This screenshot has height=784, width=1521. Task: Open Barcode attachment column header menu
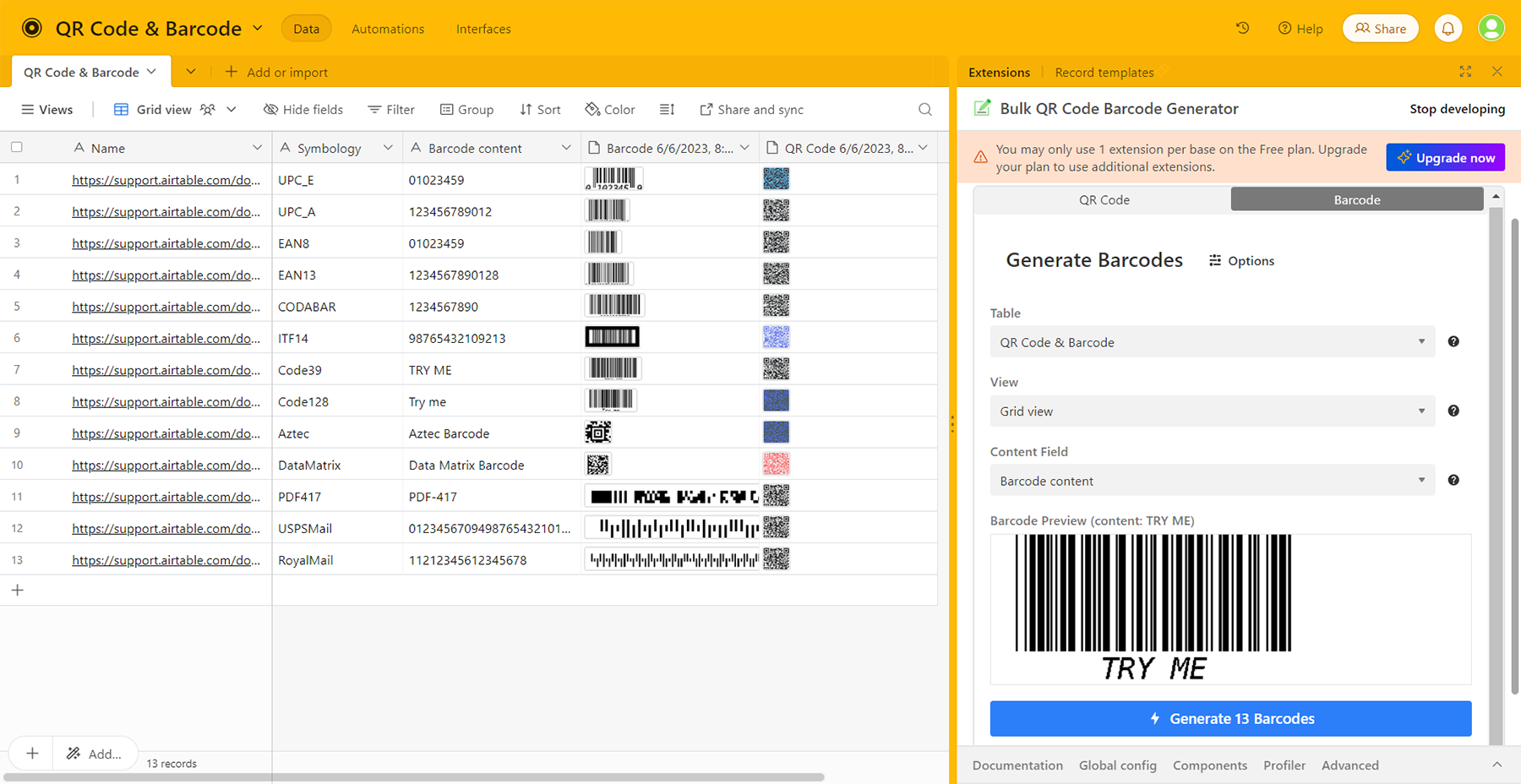(x=744, y=148)
